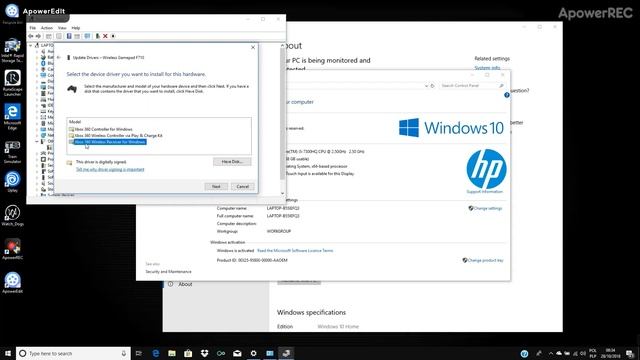Click the scroll-down arrow in Device Manager

[282, 193]
